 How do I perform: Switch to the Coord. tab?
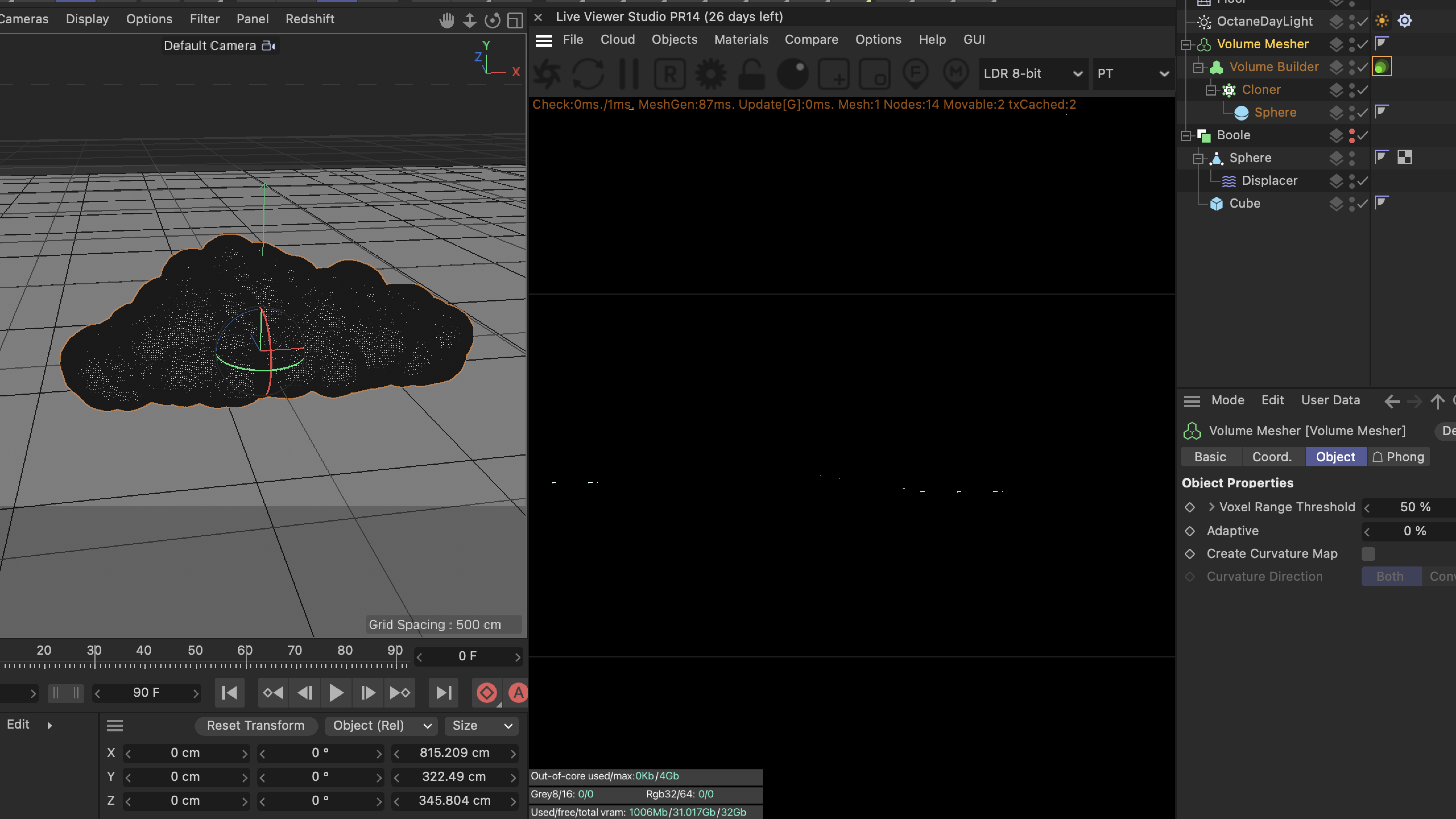tap(1272, 457)
